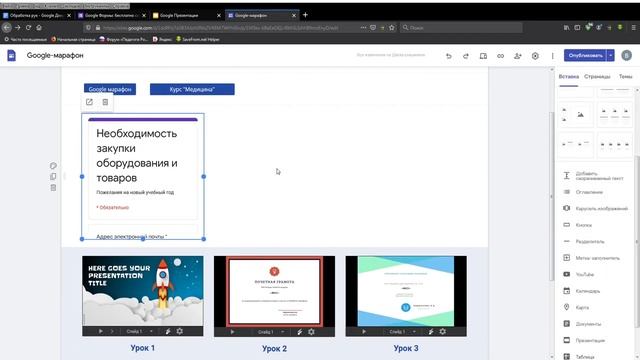Open the browser hamburger menu

click(x=633, y=28)
